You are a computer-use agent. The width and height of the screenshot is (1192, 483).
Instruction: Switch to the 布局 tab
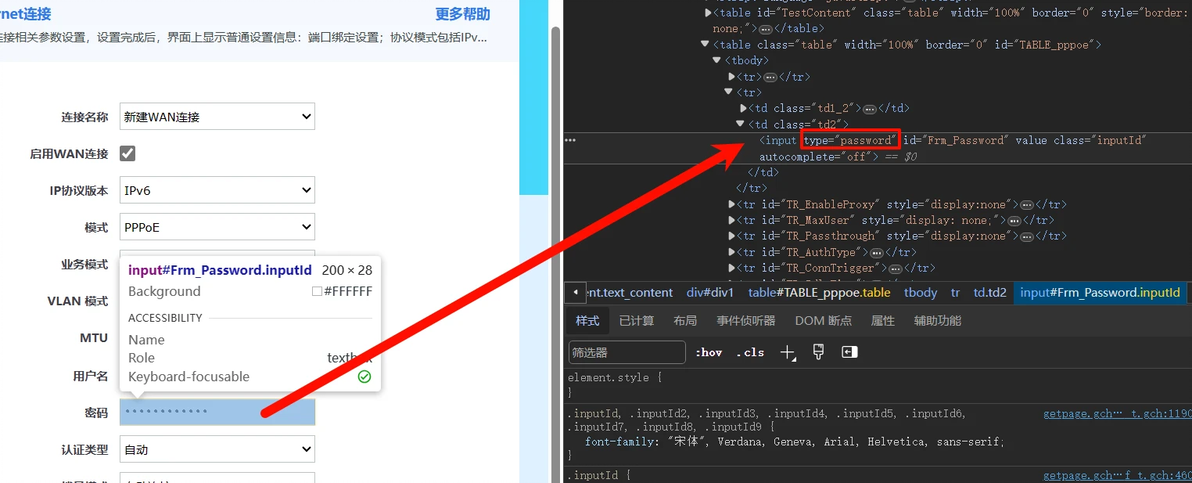685,321
